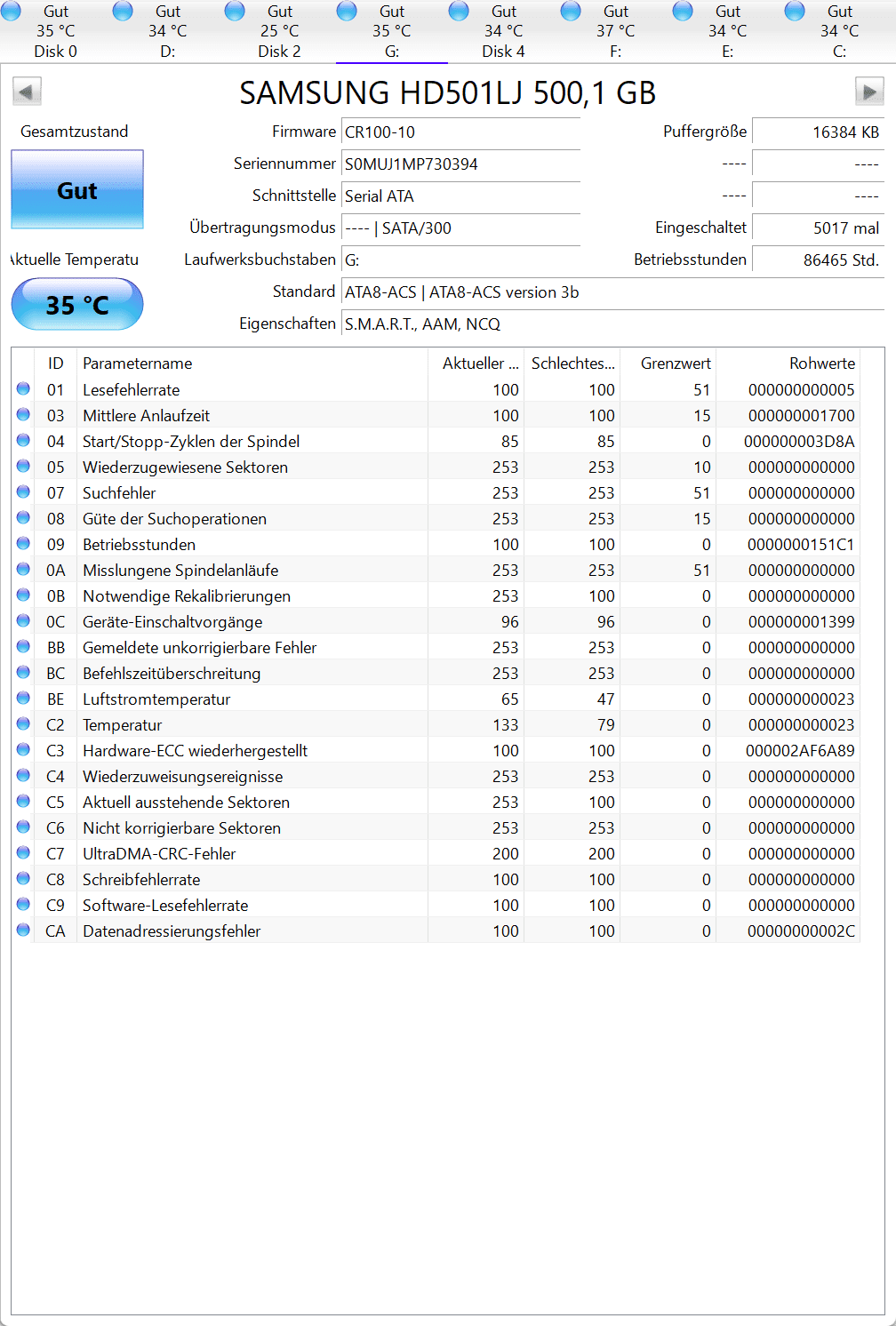Click status orb of Hardware-ECC wiederhergestellt row
The width and height of the screenshot is (896, 1326).
(23, 749)
